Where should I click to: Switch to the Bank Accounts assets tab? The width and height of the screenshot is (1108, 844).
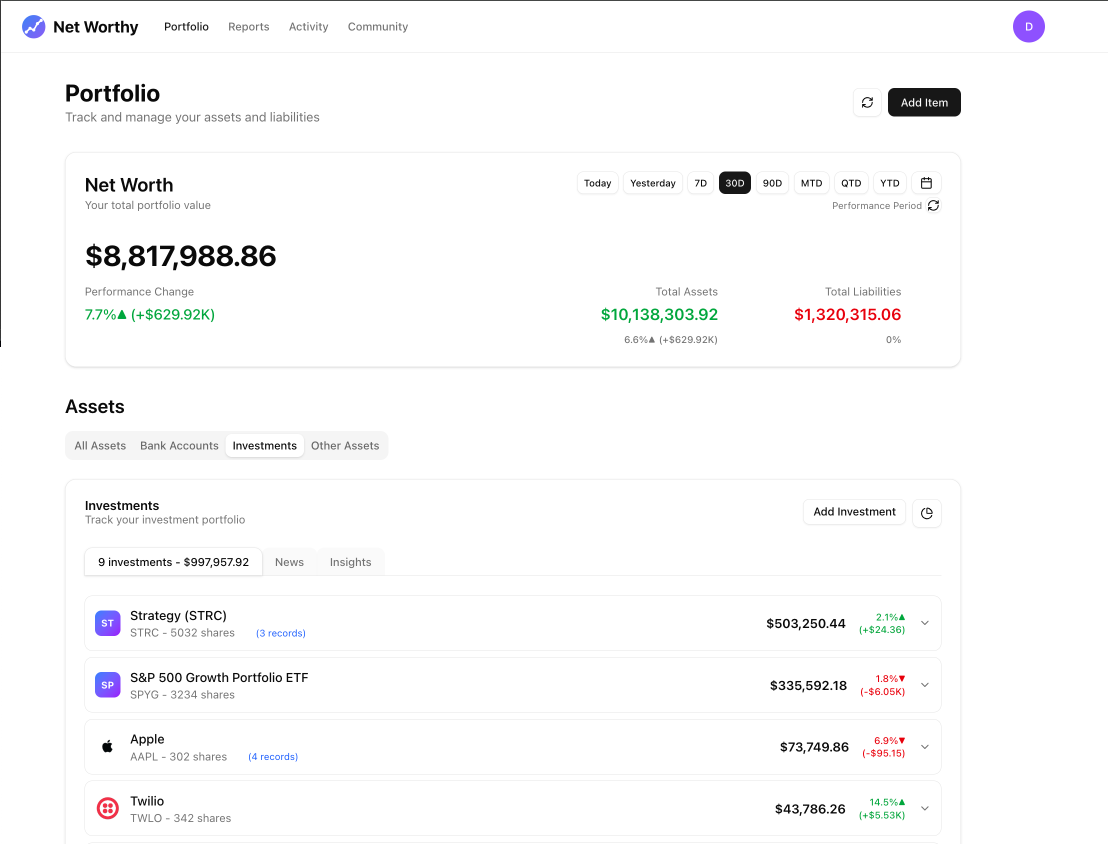pyautogui.click(x=179, y=446)
